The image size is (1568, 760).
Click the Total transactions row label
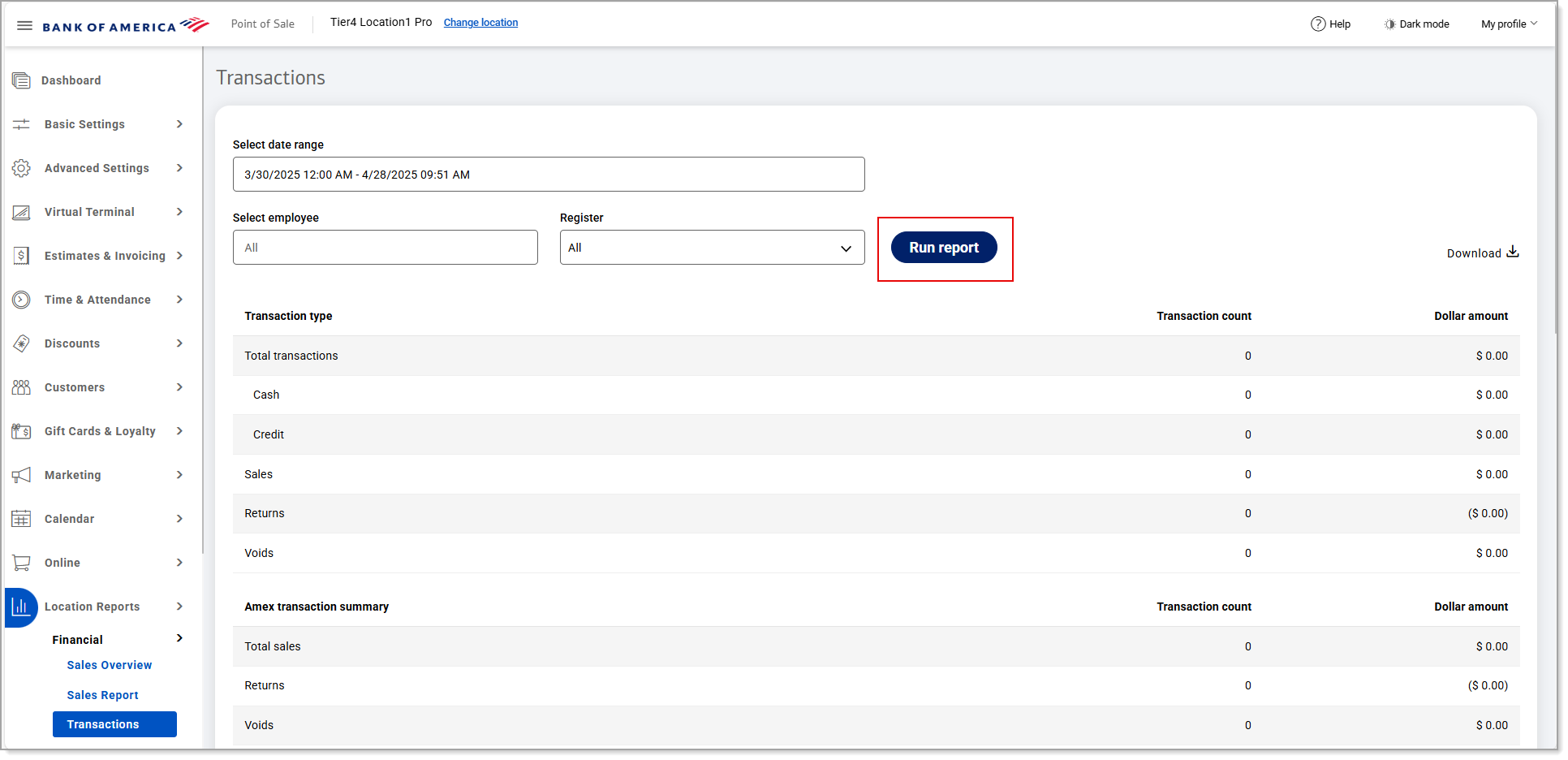(291, 356)
